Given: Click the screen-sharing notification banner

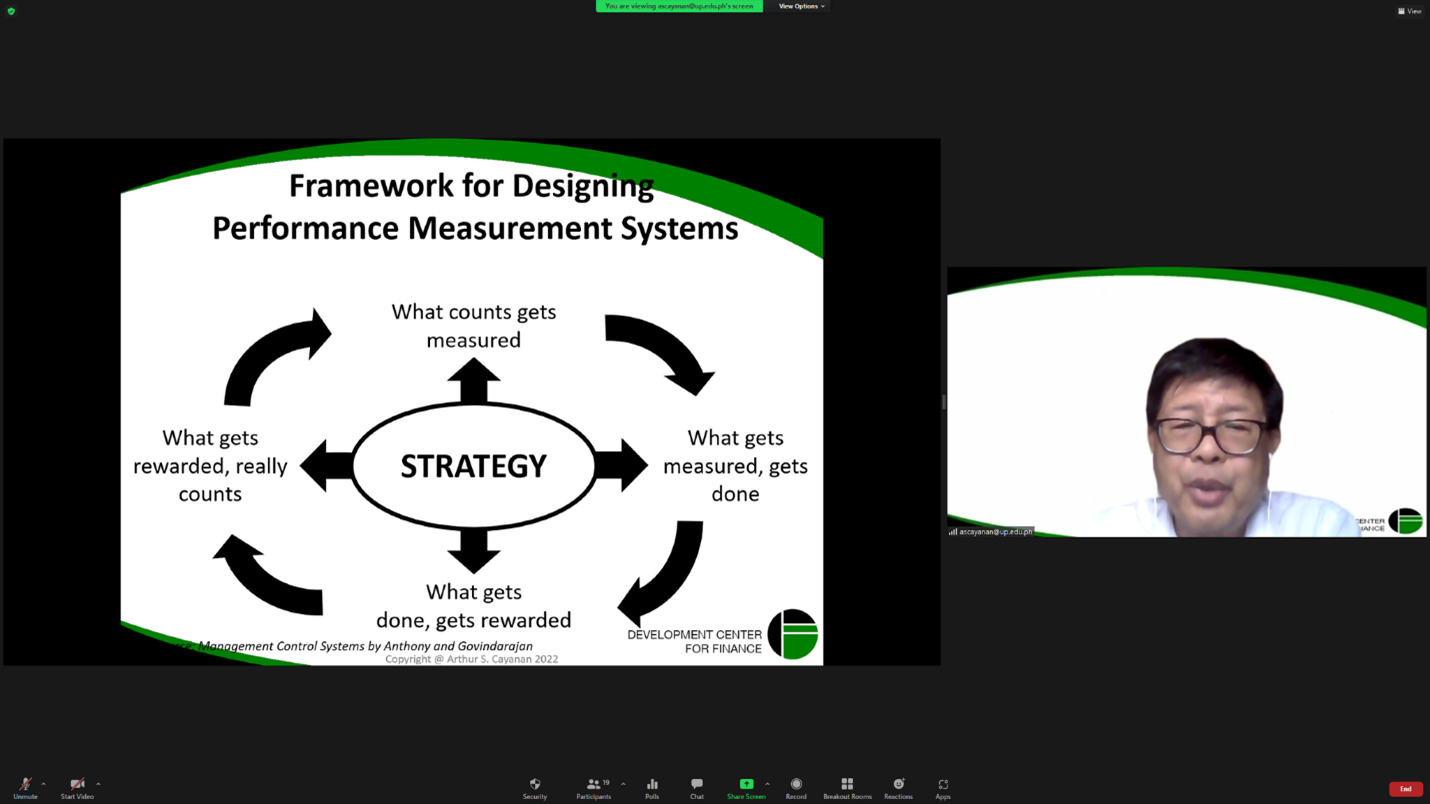Looking at the screenshot, I should 679,6.
